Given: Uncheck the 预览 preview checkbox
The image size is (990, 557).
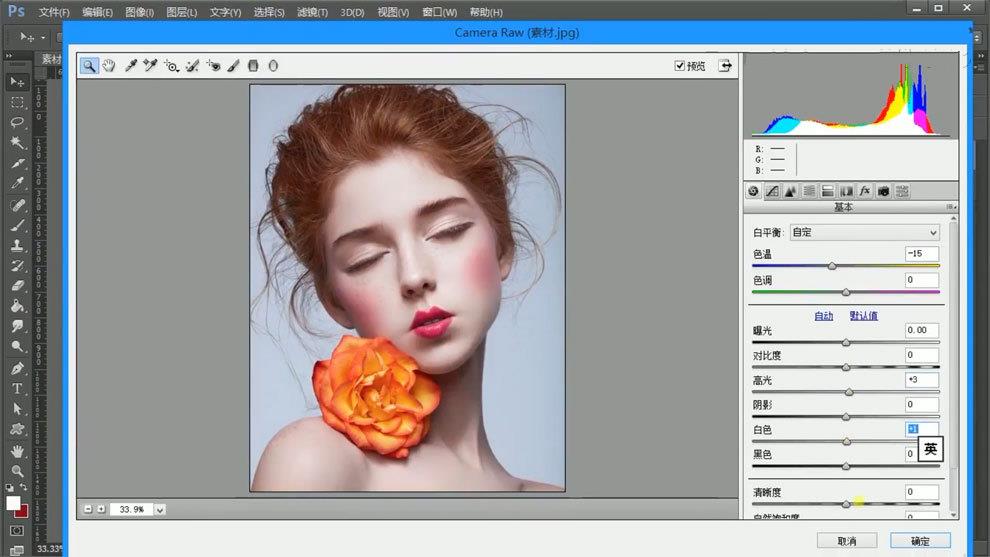Looking at the screenshot, I should coord(680,66).
